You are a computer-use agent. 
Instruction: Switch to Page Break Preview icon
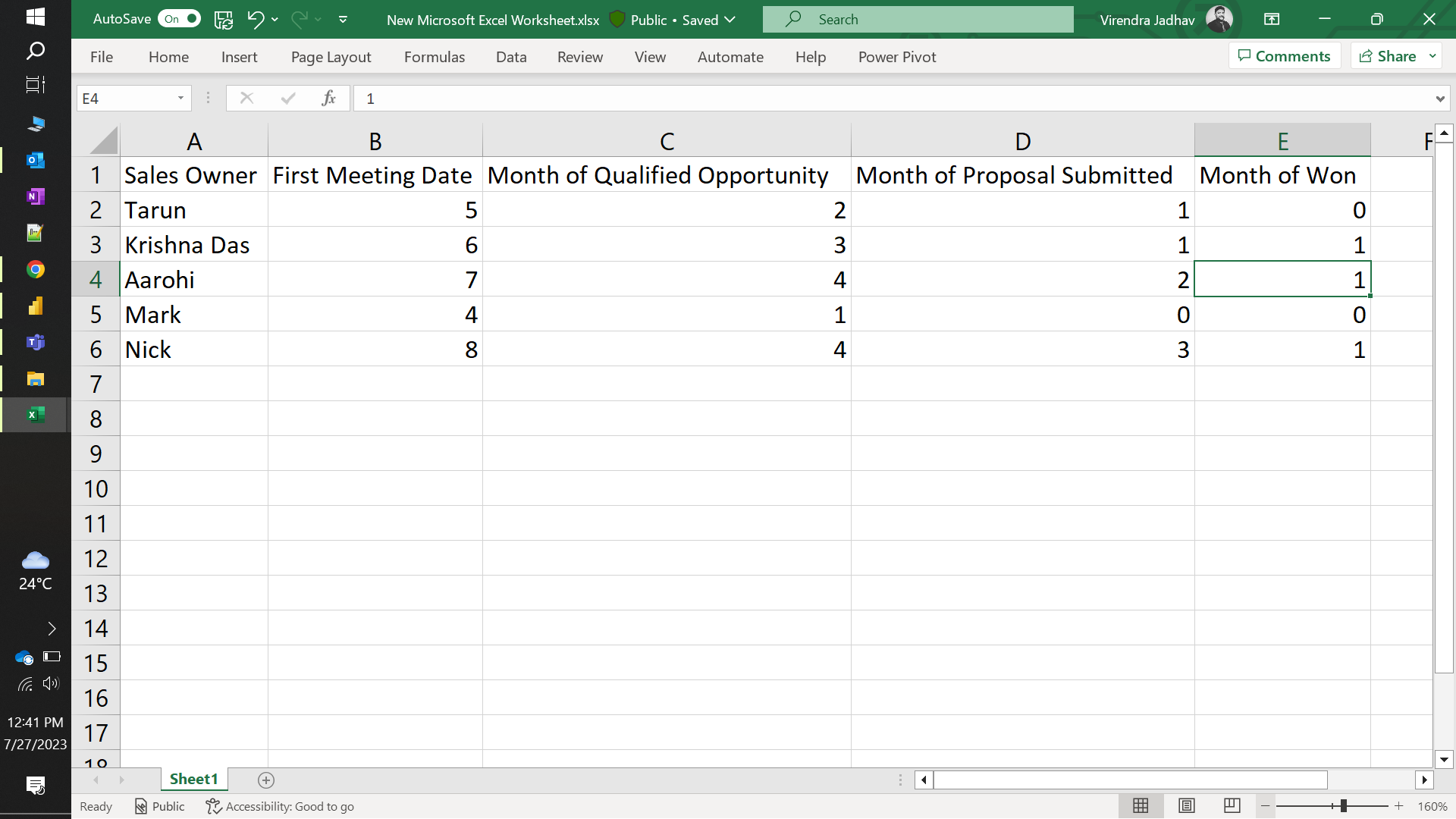[x=1232, y=806]
